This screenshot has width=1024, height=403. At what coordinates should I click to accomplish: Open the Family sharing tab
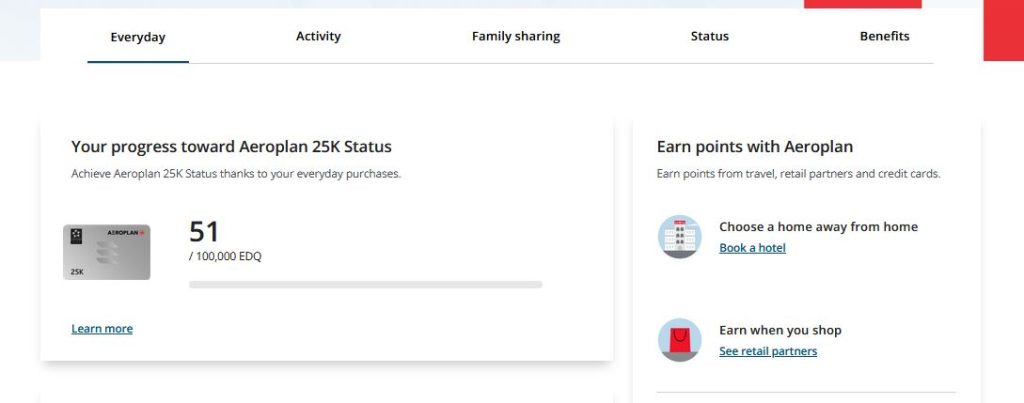pos(516,37)
